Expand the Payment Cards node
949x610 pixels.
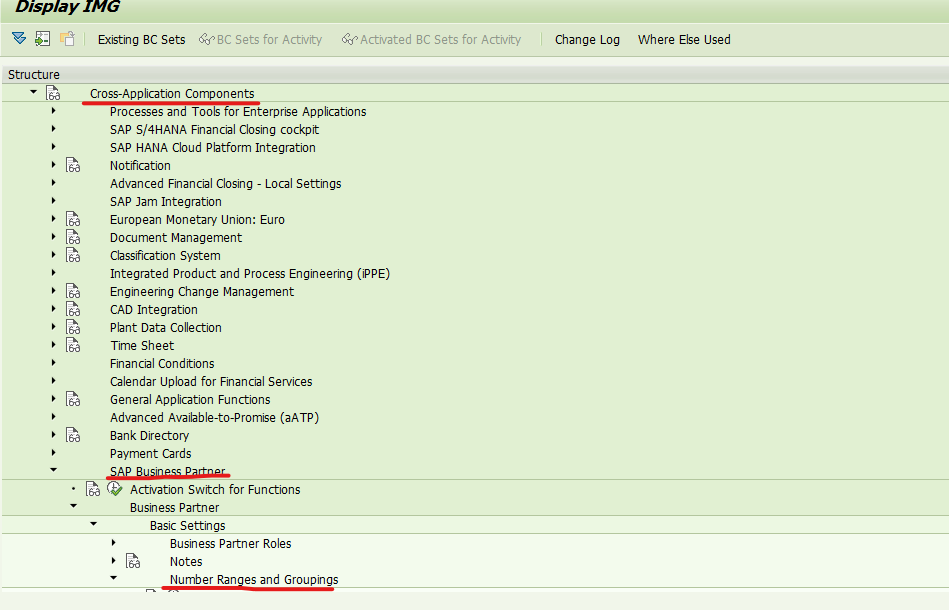coord(53,453)
